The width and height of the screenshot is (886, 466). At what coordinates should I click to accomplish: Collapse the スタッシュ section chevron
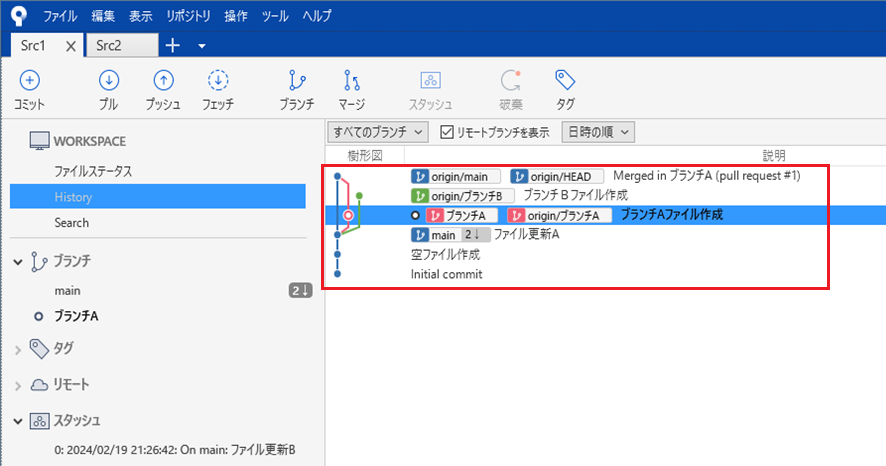pos(18,421)
